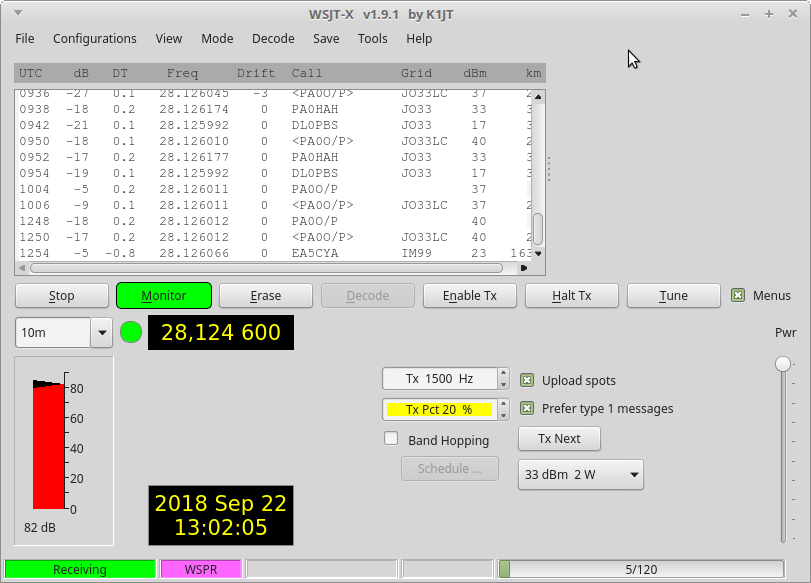811x583 pixels.
Task: Decrease Tx Pct with down arrow
Action: click(503, 415)
